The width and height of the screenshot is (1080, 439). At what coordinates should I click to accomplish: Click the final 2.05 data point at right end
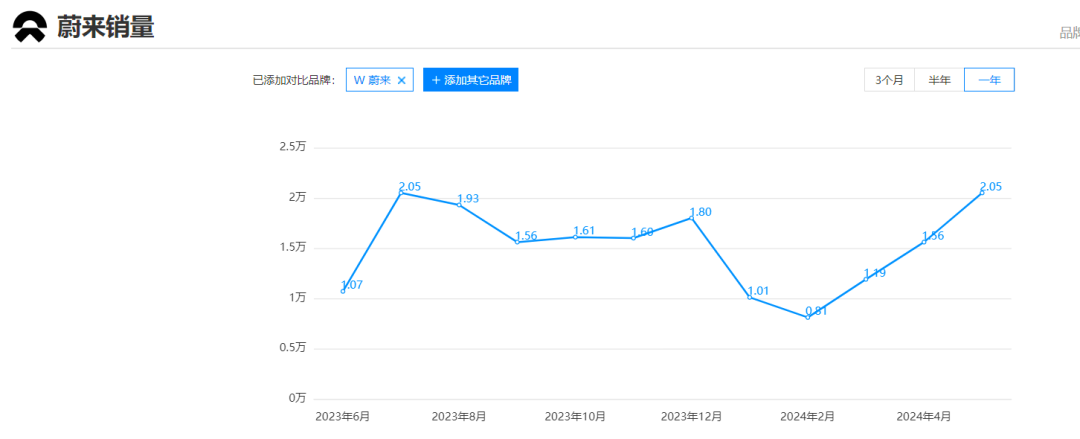tap(982, 192)
